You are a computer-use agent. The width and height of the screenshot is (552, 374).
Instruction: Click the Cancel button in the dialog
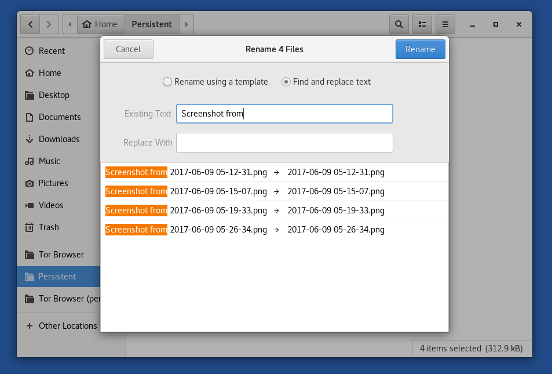tap(128, 49)
